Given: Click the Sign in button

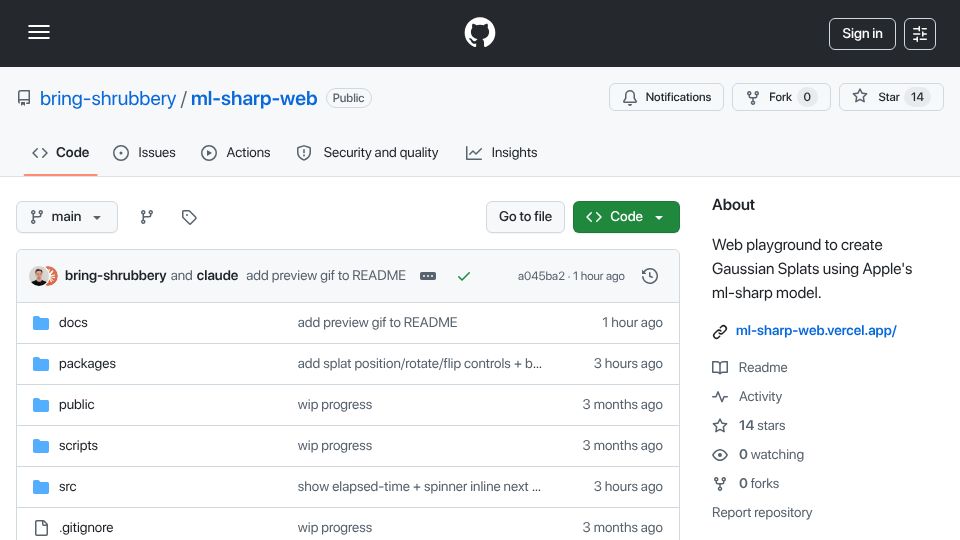Looking at the screenshot, I should 862,34.
